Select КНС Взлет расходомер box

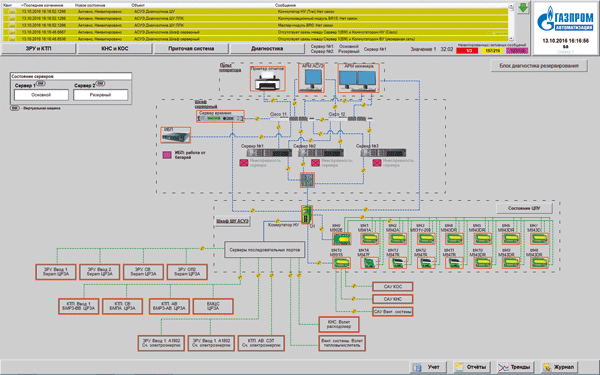point(339,324)
